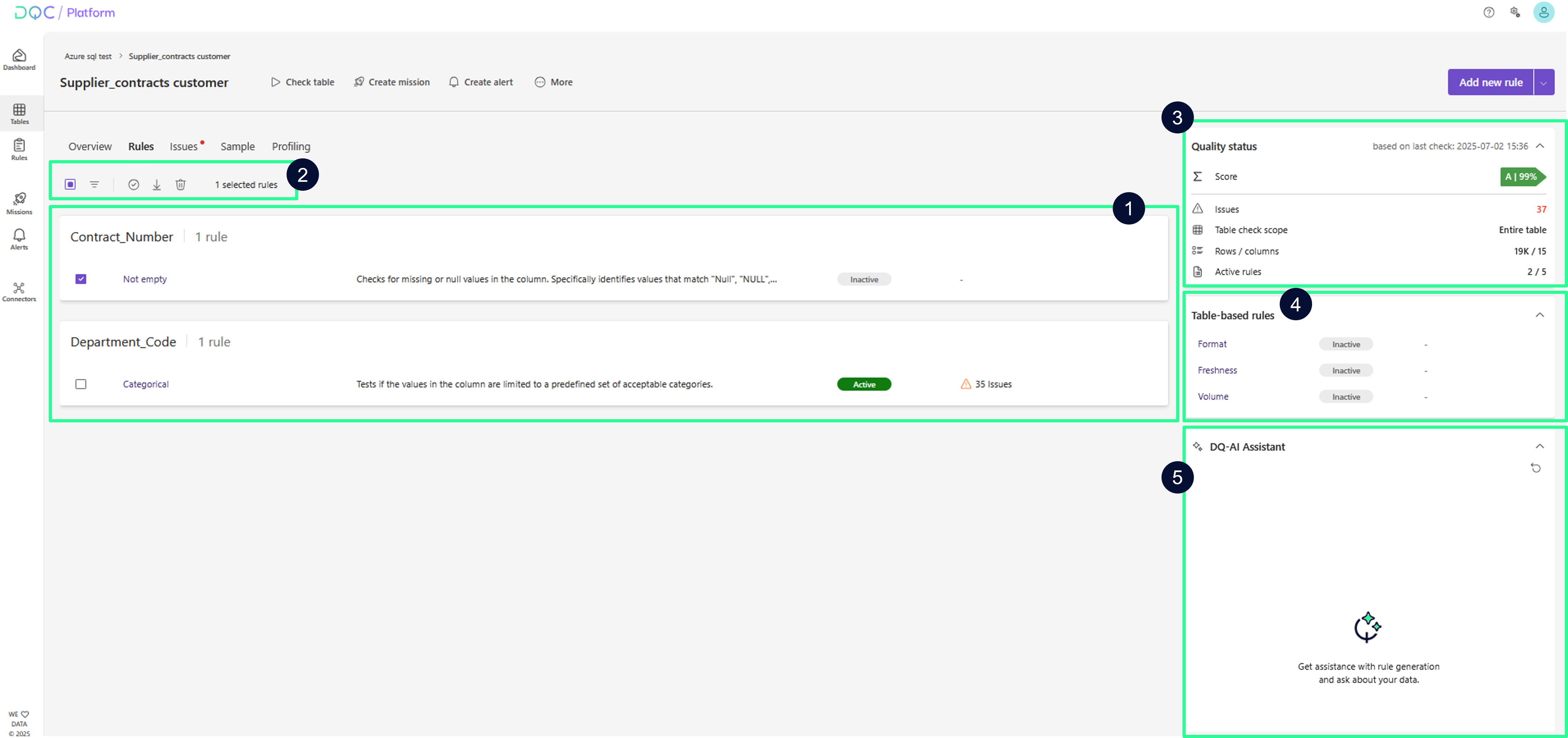Go to Connectors in sidebar

tap(19, 291)
